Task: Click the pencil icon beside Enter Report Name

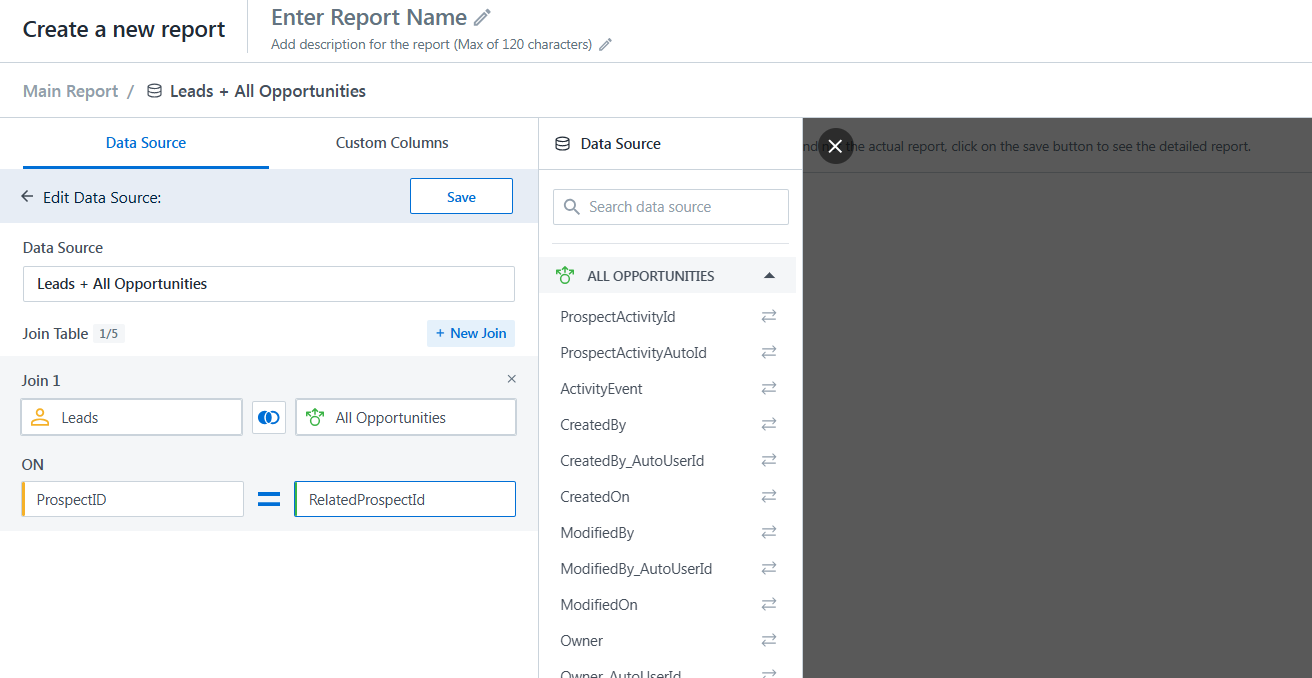Action: tap(483, 18)
